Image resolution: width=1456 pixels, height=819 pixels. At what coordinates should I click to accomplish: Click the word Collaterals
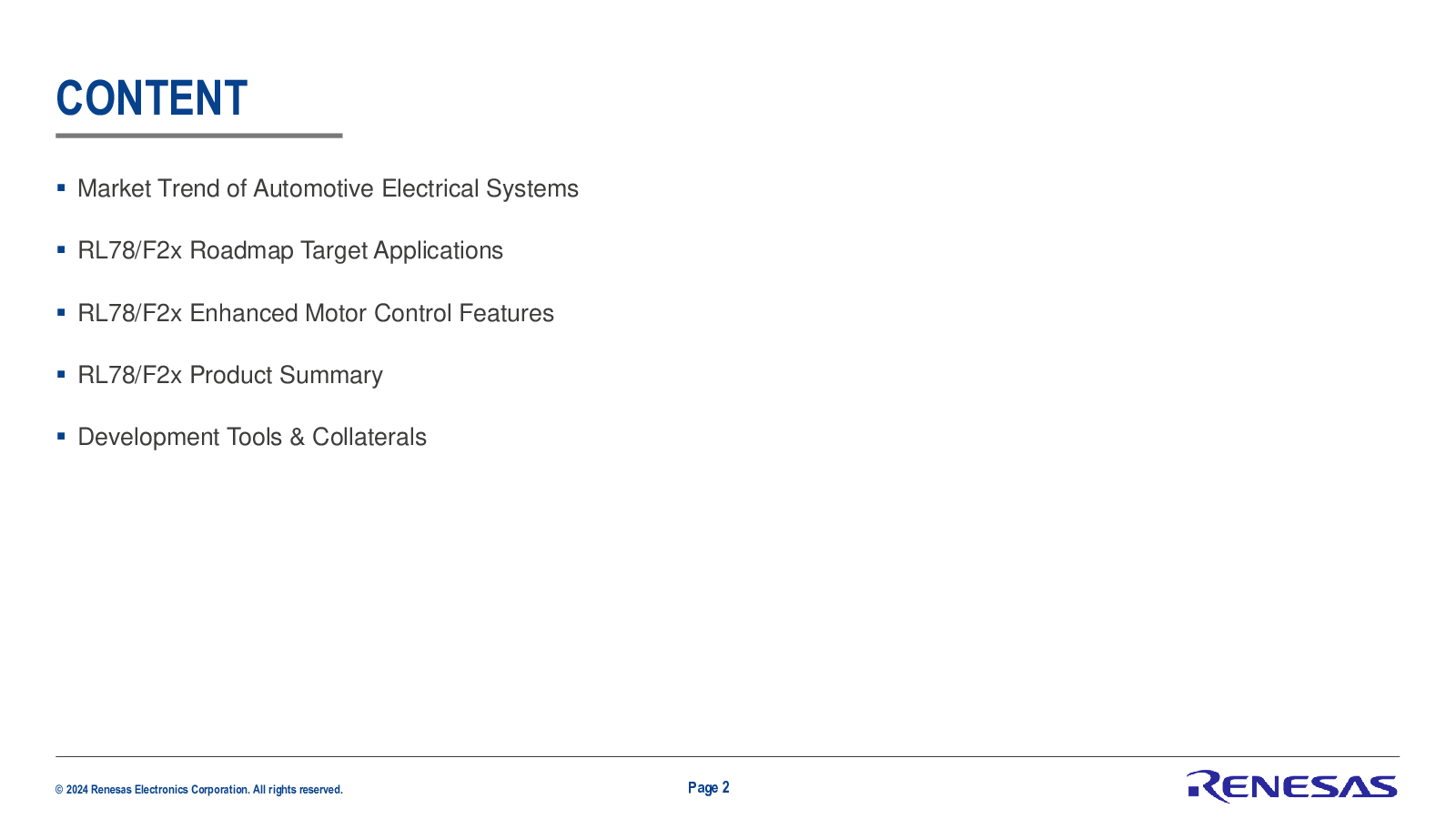pyautogui.click(x=369, y=437)
